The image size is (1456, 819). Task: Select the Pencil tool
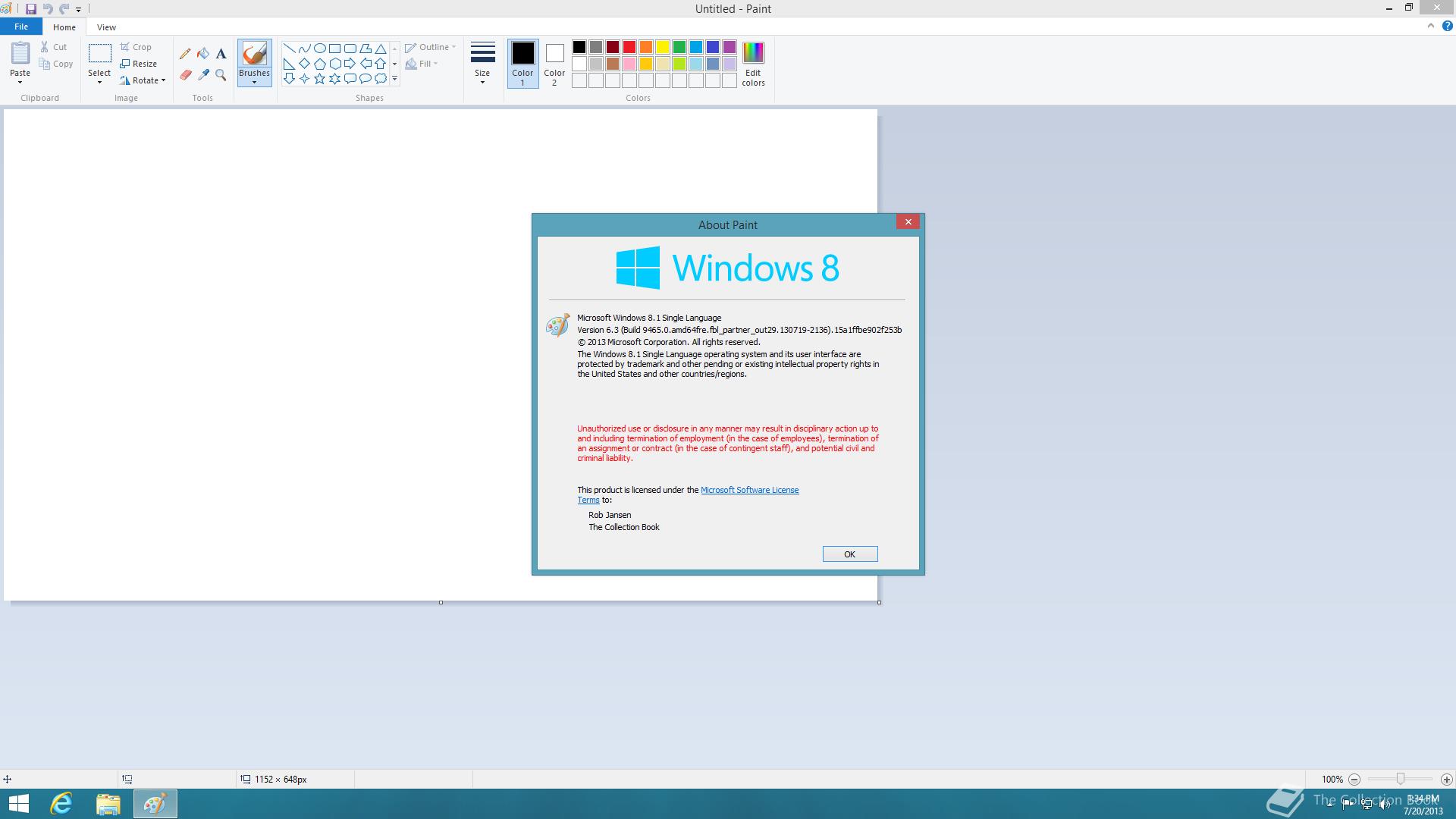tap(185, 54)
